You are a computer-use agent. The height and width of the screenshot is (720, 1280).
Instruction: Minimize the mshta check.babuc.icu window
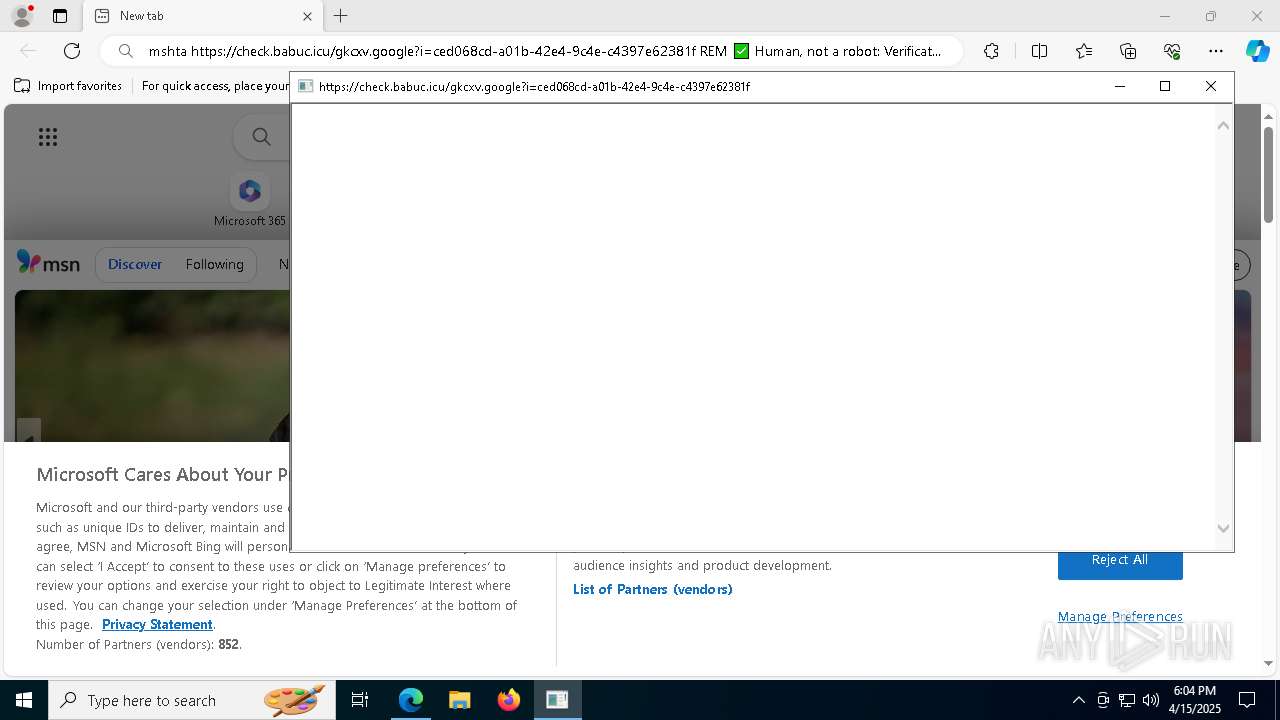coord(1120,86)
